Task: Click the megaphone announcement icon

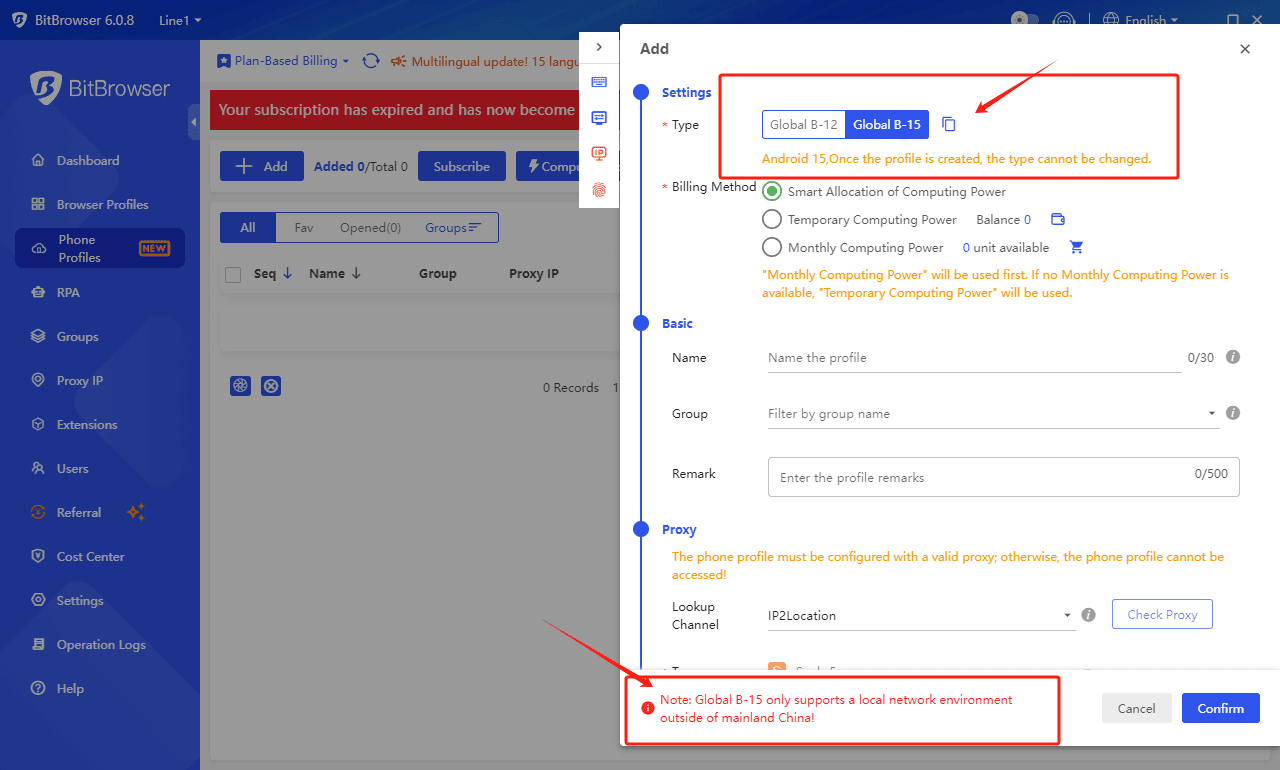Action: pyautogui.click(x=398, y=61)
